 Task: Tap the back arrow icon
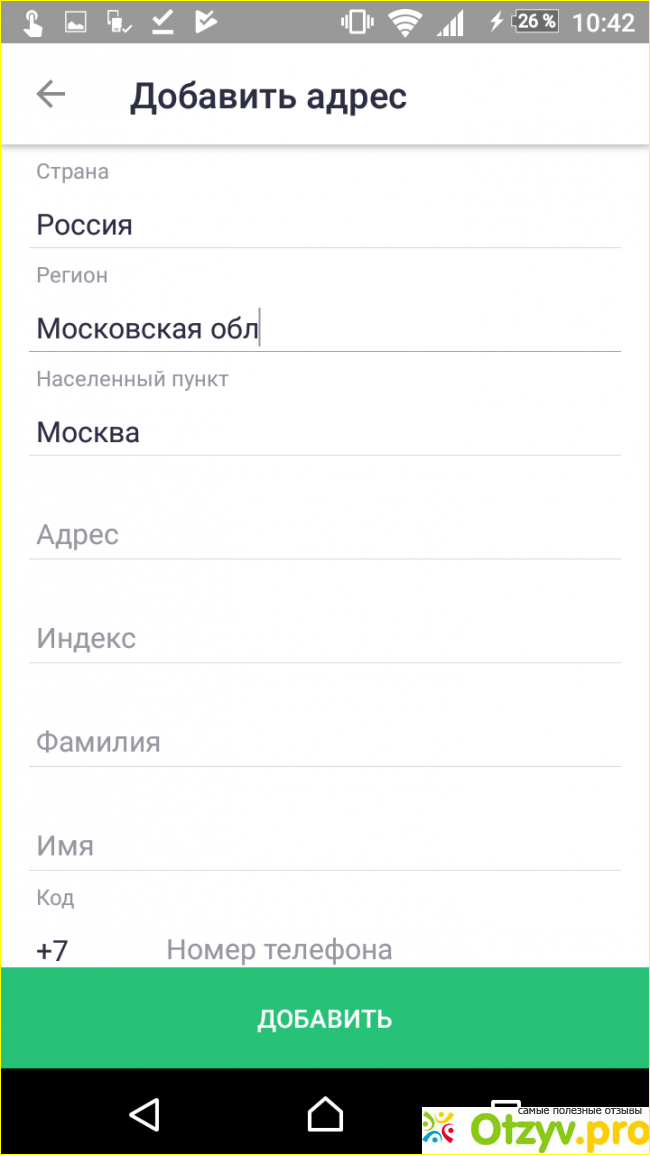50,95
